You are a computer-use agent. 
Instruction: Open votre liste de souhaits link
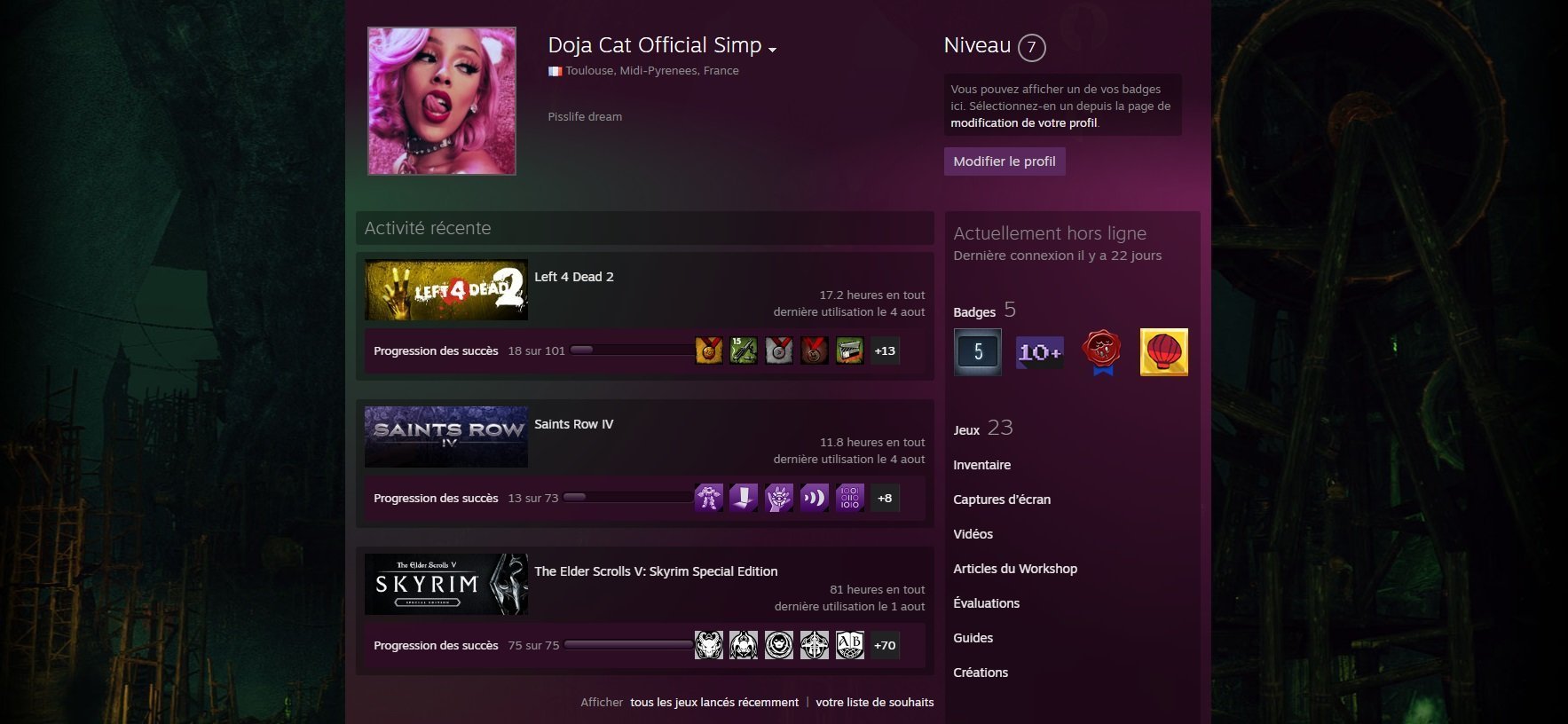coord(875,702)
